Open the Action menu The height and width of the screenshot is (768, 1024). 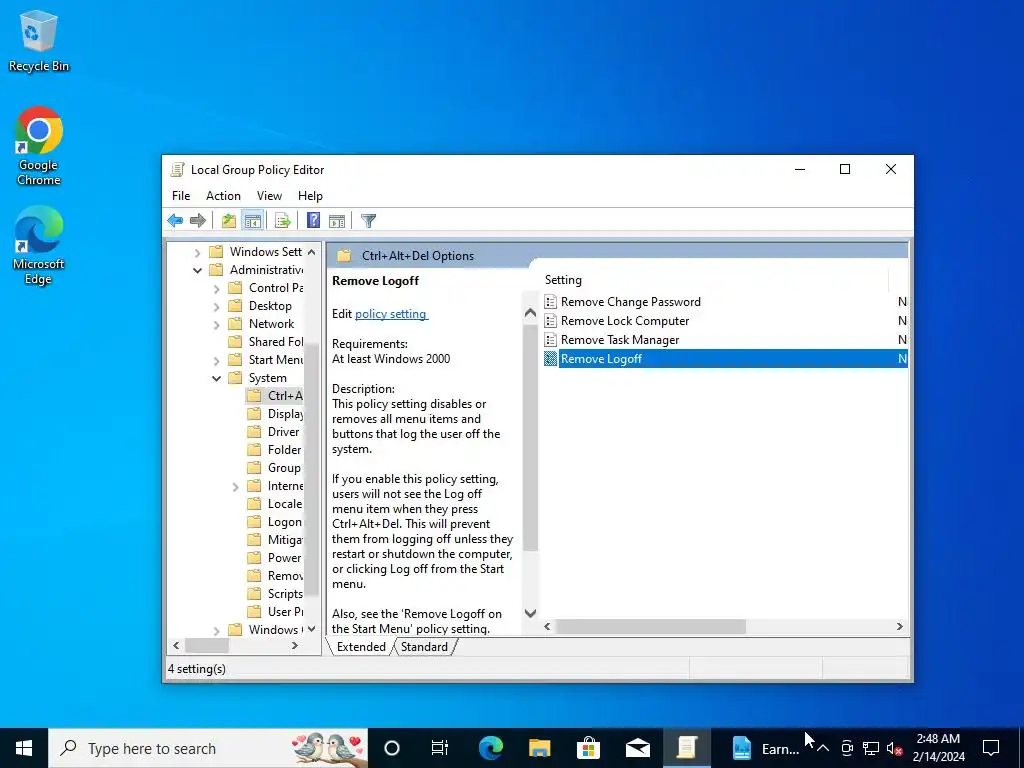coord(223,196)
